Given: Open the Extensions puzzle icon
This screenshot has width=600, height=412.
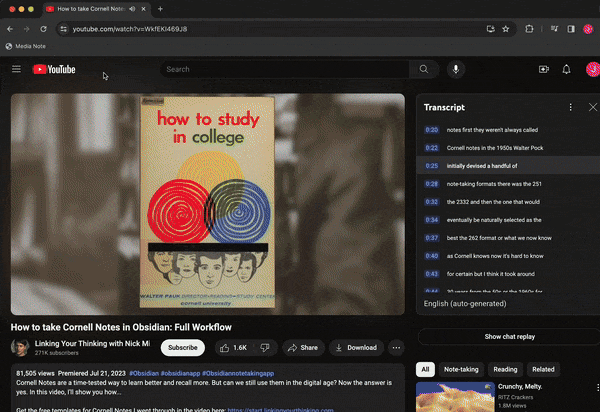Looking at the screenshot, I should tap(529, 29).
